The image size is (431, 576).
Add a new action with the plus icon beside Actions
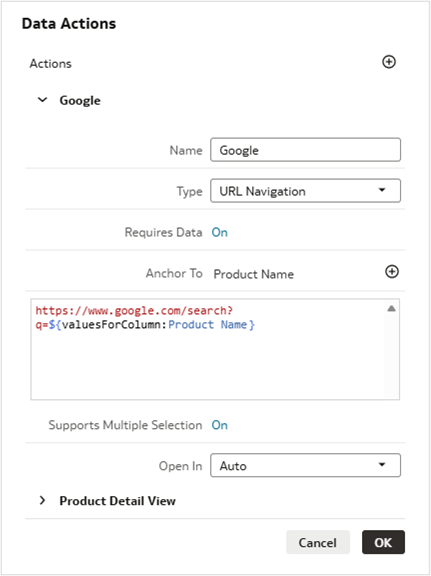(x=389, y=62)
